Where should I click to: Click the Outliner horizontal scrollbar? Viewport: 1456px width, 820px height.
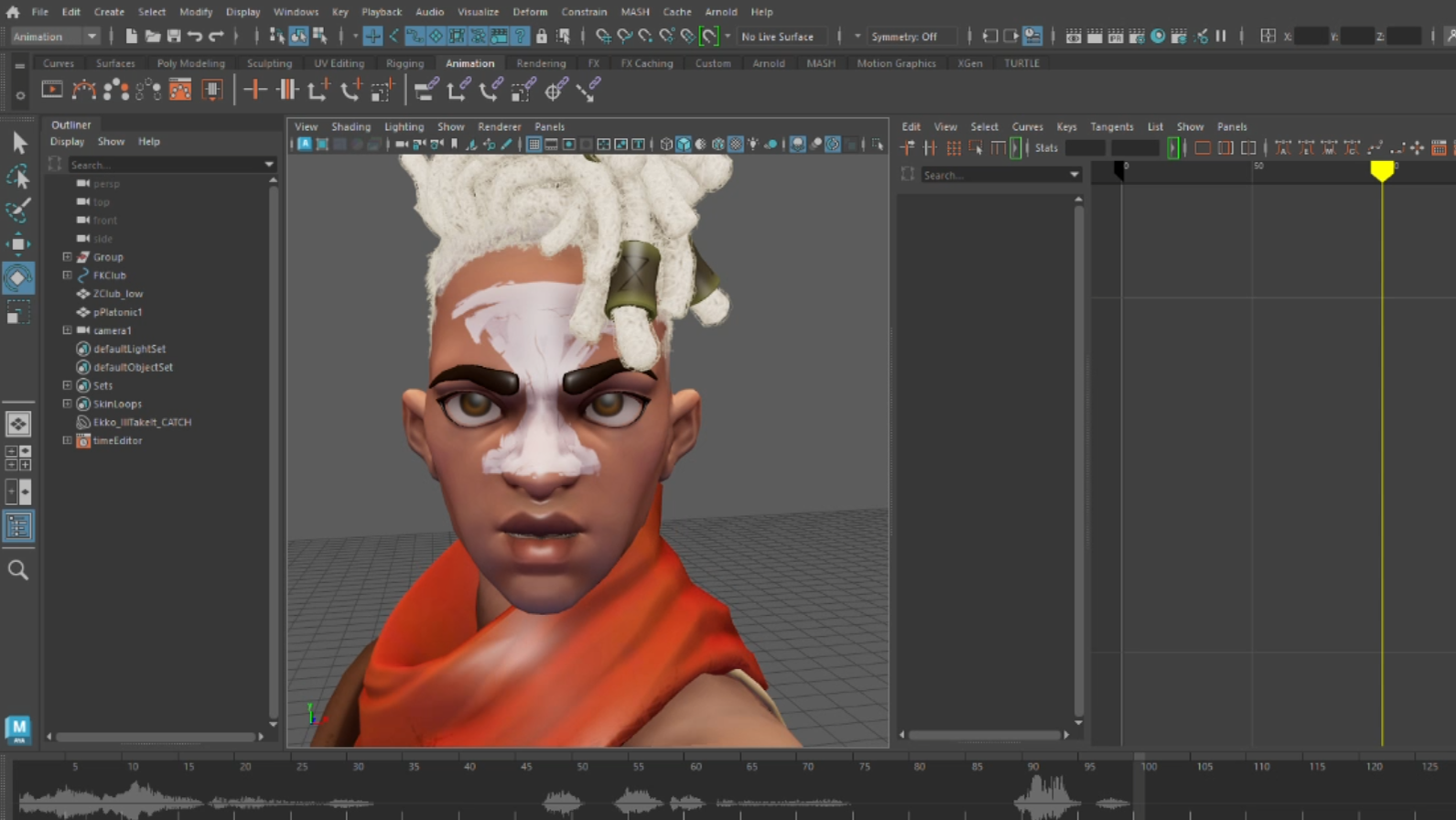[156, 736]
